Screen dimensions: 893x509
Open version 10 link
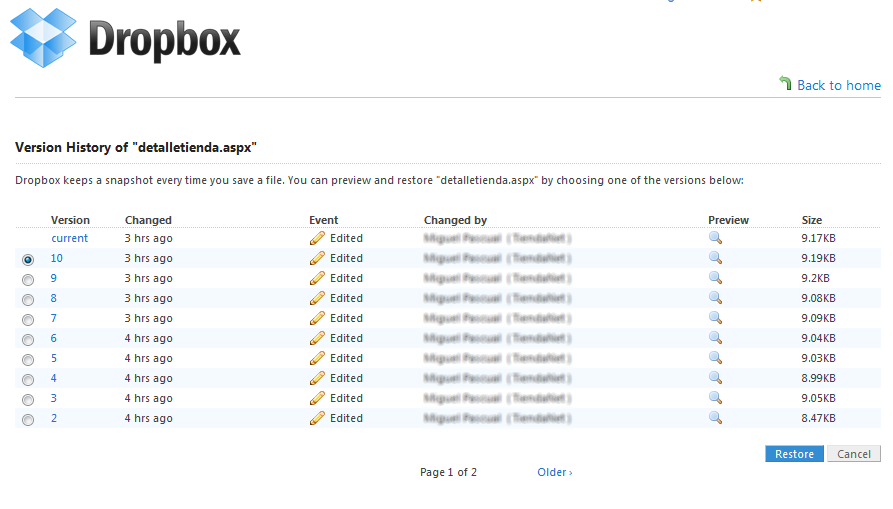56,258
